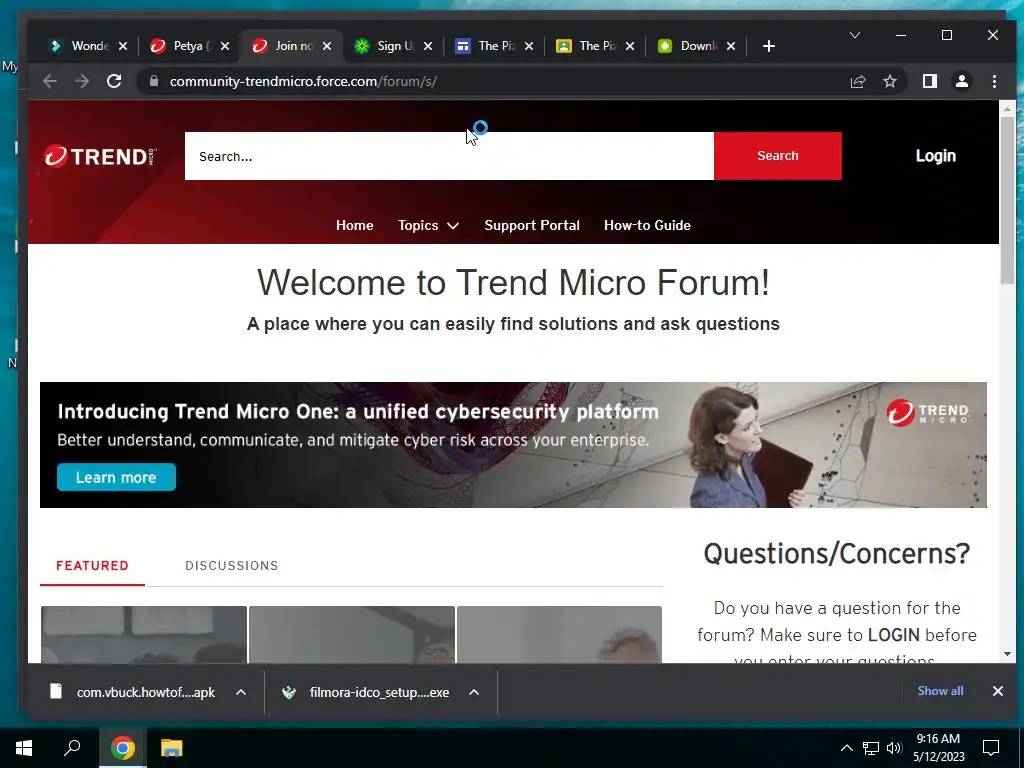Close the Download tab
The image size is (1024, 768).
731,46
